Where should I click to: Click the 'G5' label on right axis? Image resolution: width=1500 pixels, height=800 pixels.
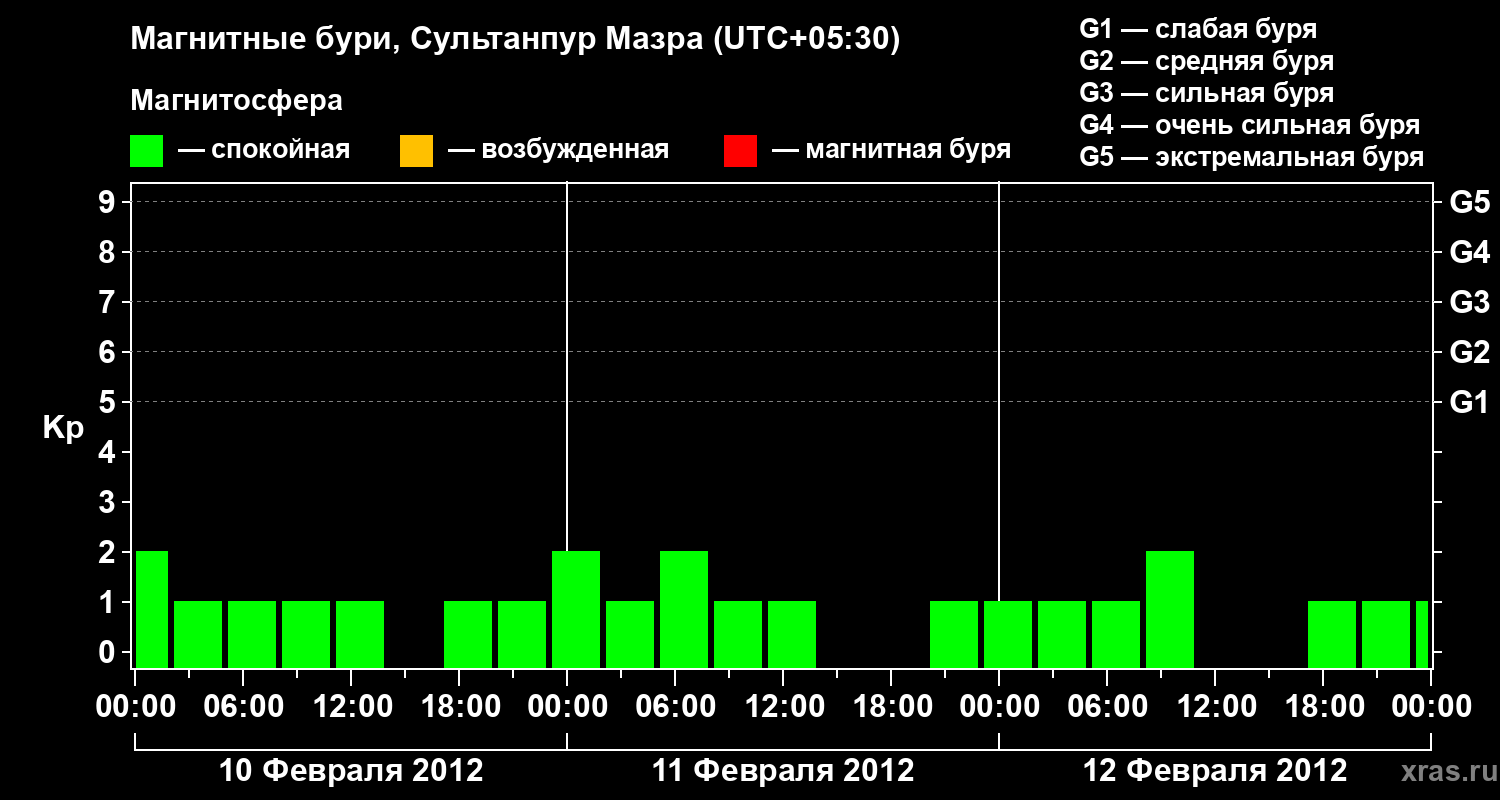click(x=1470, y=203)
